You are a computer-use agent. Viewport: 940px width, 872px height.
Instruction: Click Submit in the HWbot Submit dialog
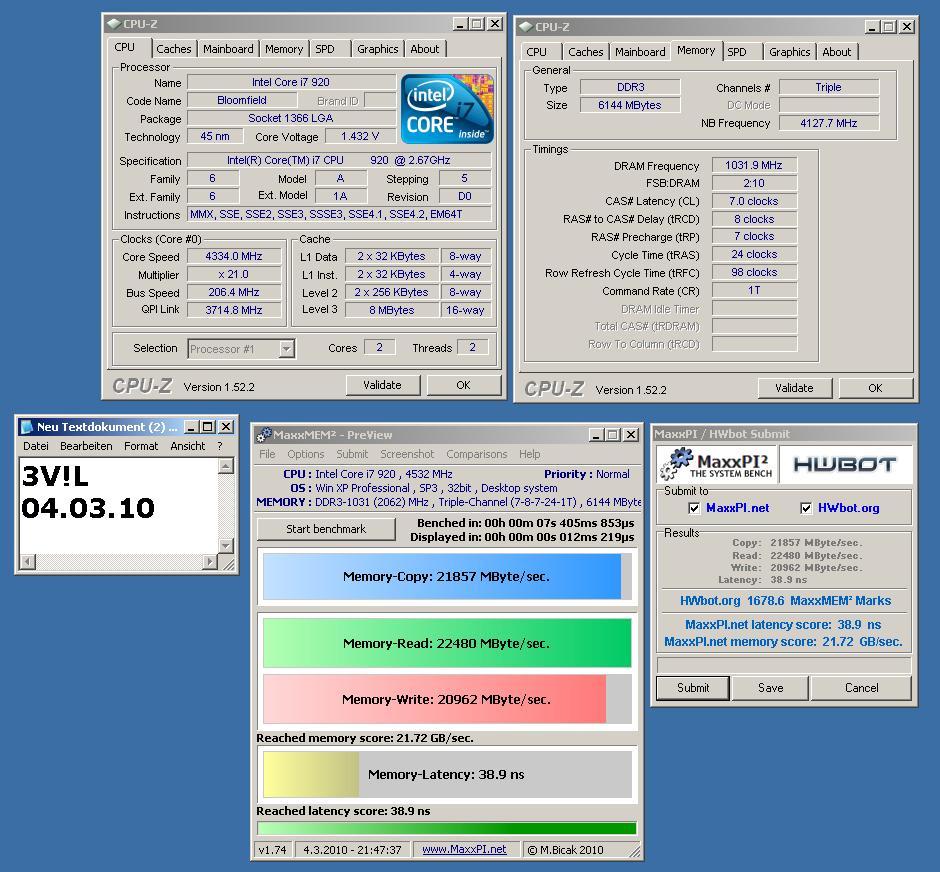click(x=693, y=688)
